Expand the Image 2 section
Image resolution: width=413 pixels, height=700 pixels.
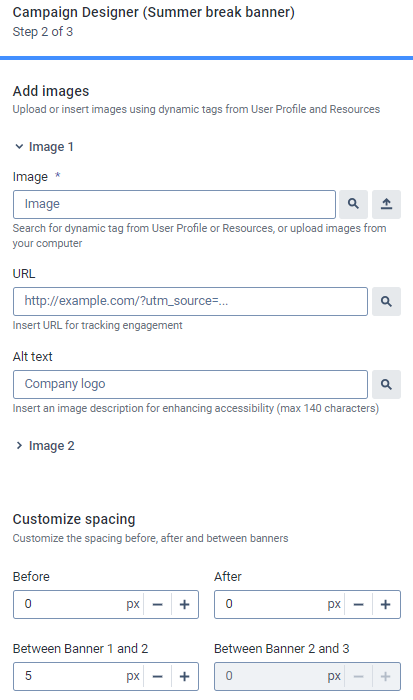point(44,446)
